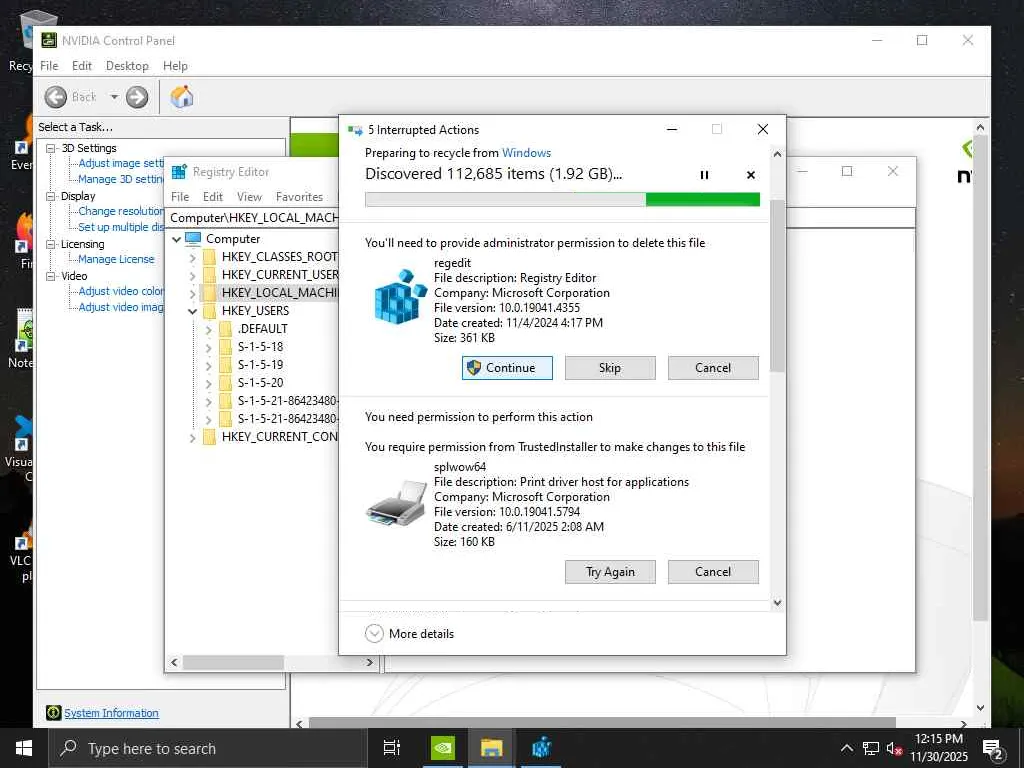Image resolution: width=1024 pixels, height=768 pixels.
Task: Open the View menu in Registry Editor
Action: tap(249, 197)
